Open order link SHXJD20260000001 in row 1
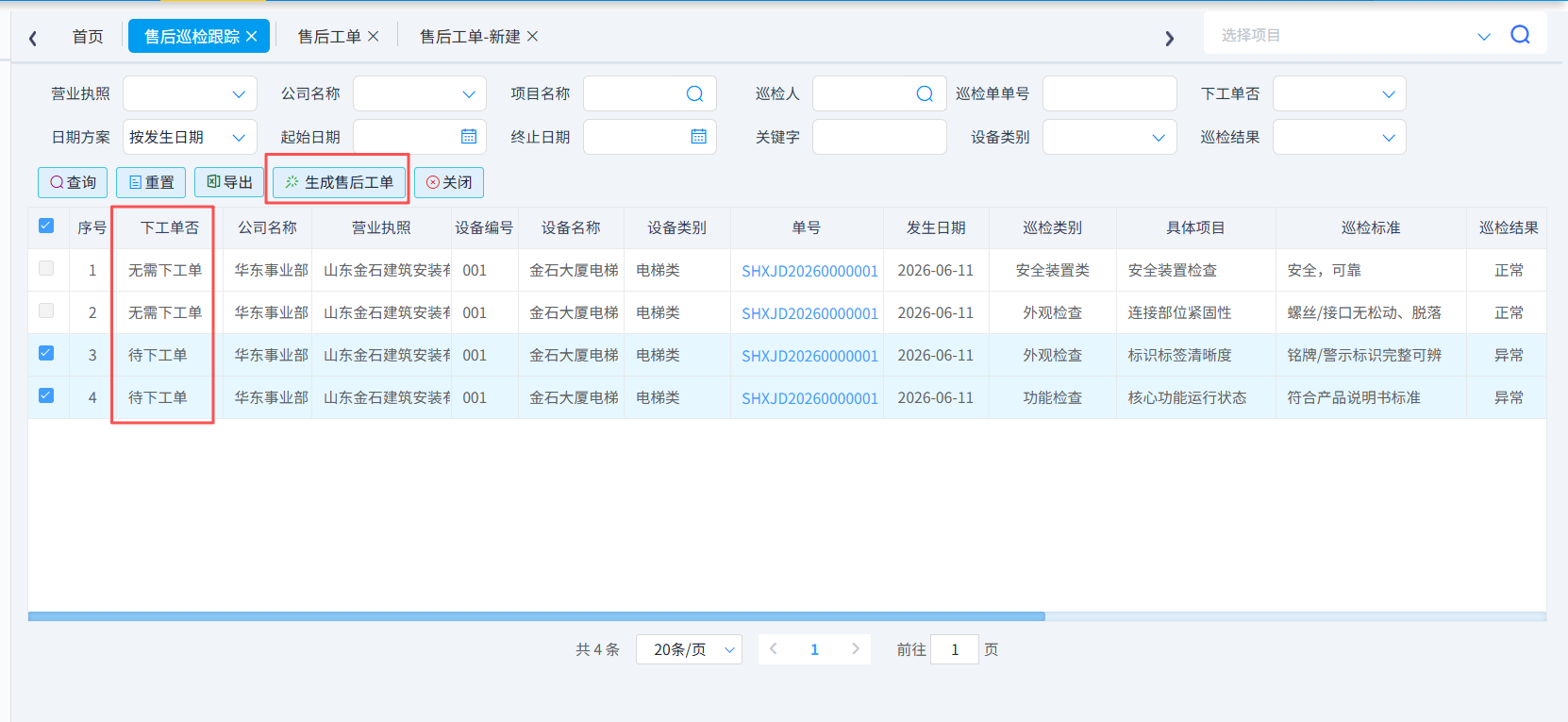The image size is (1568, 722). click(809, 271)
